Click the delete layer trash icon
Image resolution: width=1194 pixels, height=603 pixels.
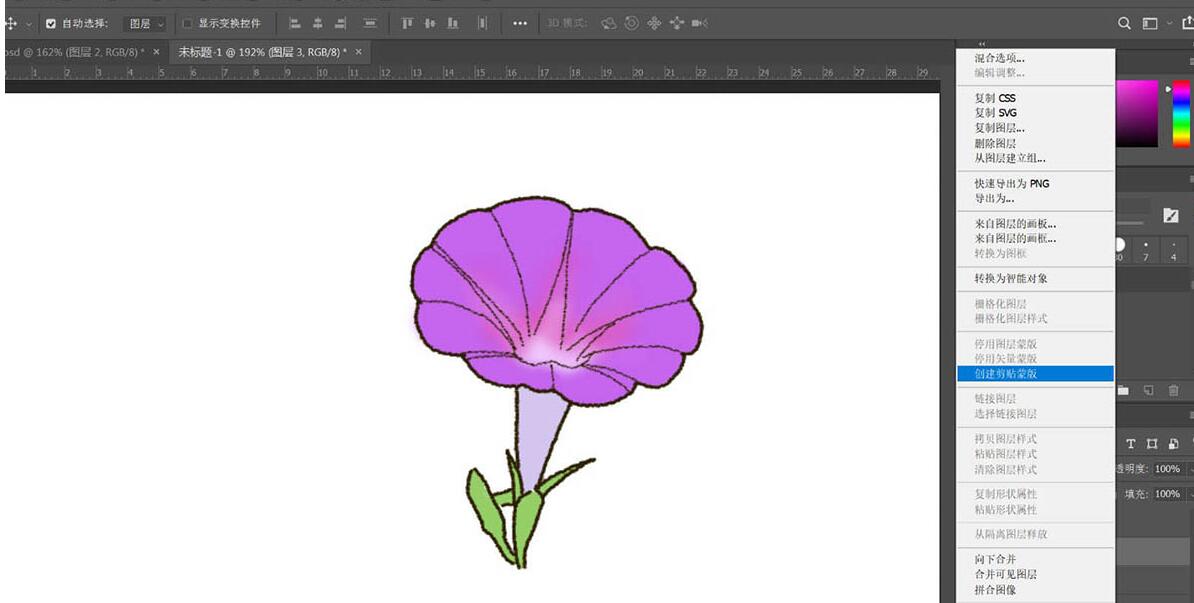click(1175, 391)
